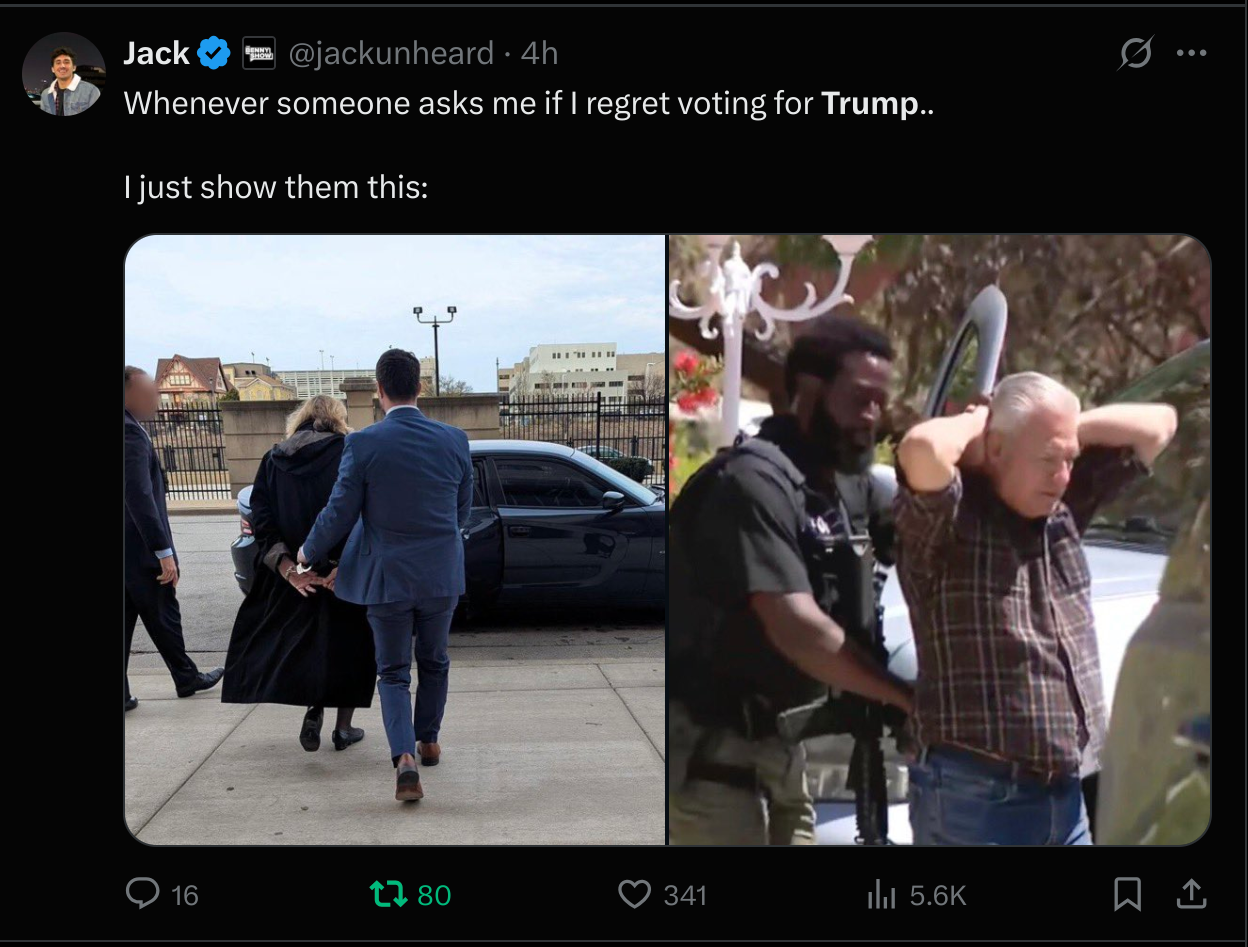This screenshot has width=1248, height=947.
Task: Open the @jackunheard handle link
Action: pos(391,53)
